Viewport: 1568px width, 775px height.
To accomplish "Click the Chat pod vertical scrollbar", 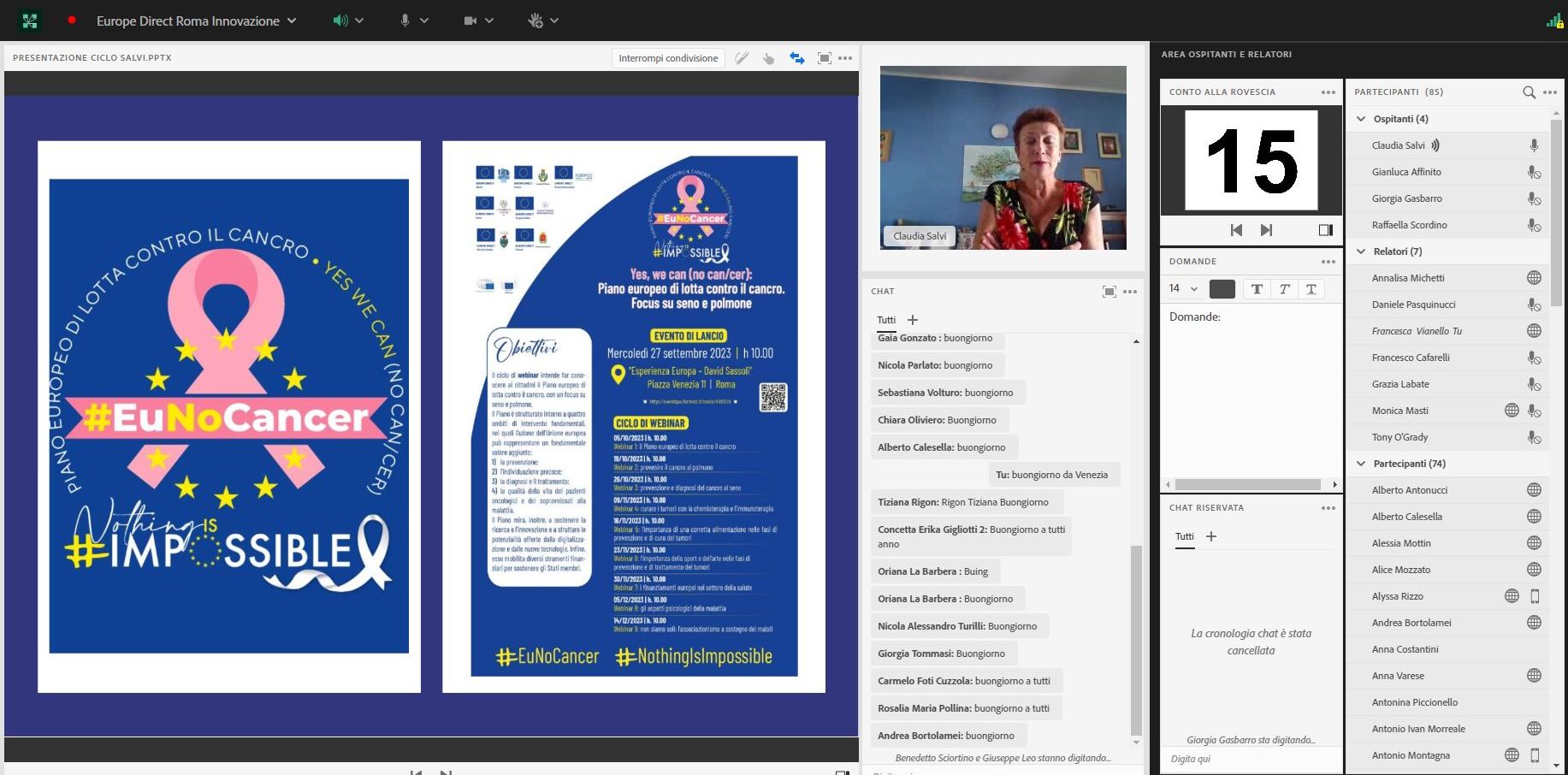I will click(1136, 639).
